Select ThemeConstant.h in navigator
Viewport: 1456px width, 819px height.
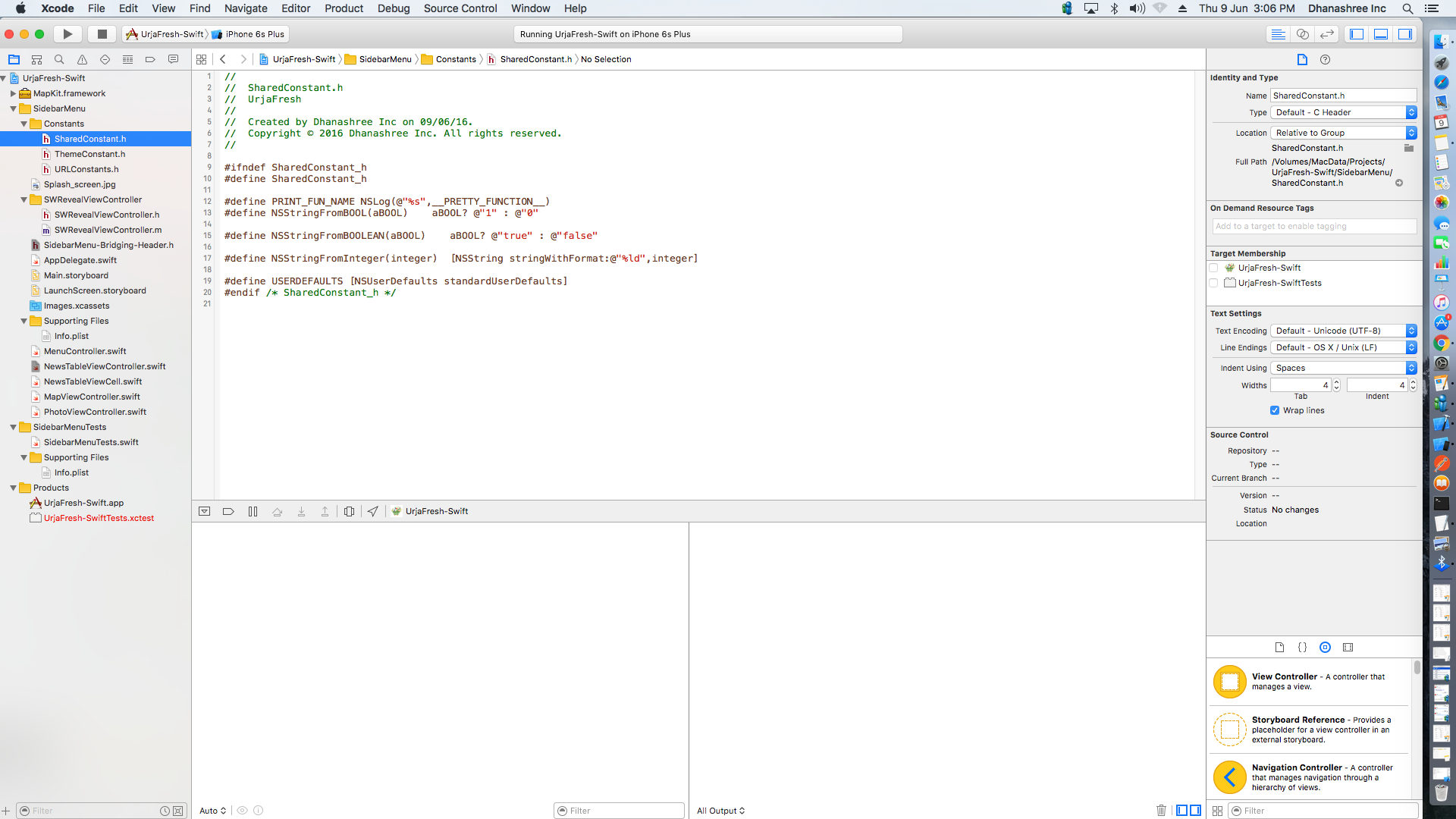coord(89,154)
